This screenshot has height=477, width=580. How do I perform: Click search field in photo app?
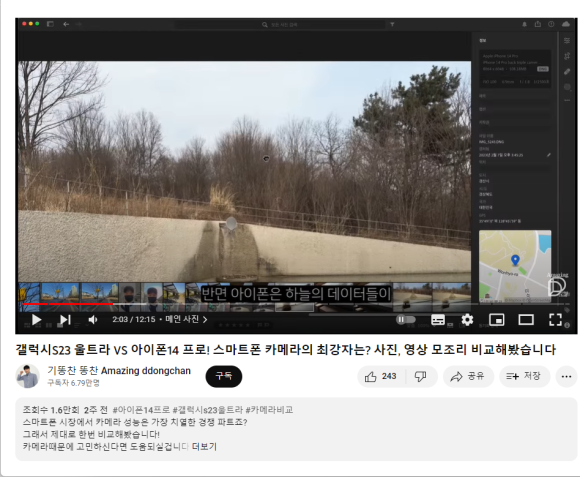point(280,24)
